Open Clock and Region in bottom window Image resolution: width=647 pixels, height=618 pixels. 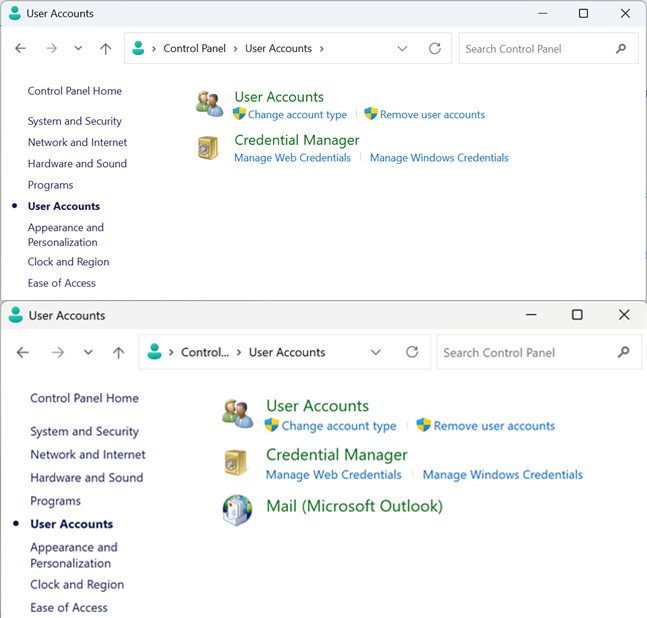point(77,585)
